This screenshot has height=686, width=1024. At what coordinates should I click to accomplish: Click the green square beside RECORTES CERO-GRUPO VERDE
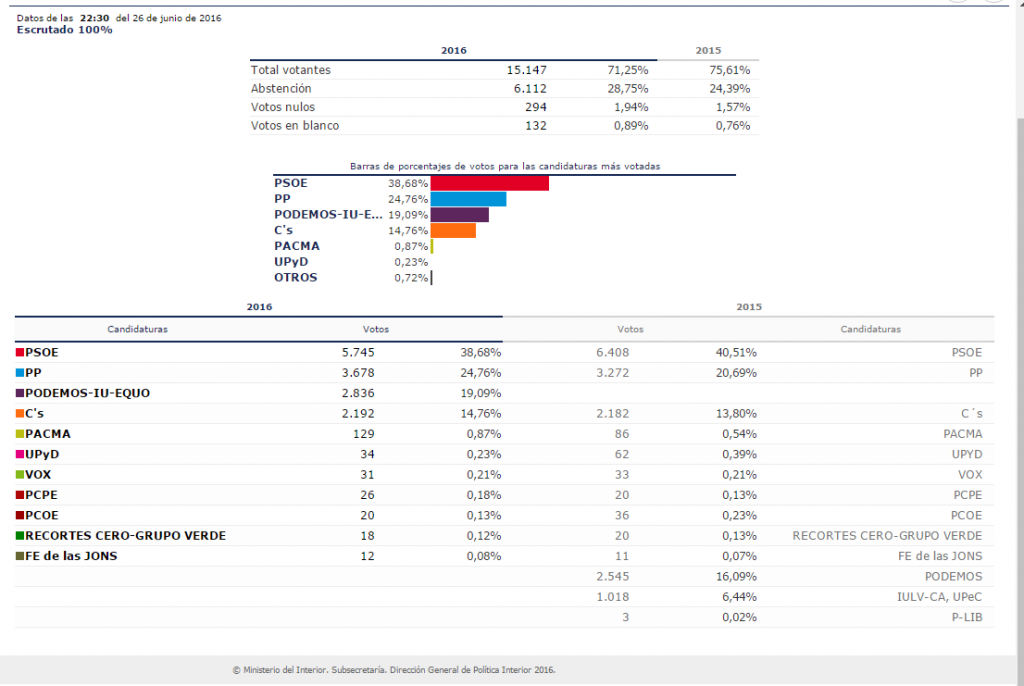[x=20, y=536]
